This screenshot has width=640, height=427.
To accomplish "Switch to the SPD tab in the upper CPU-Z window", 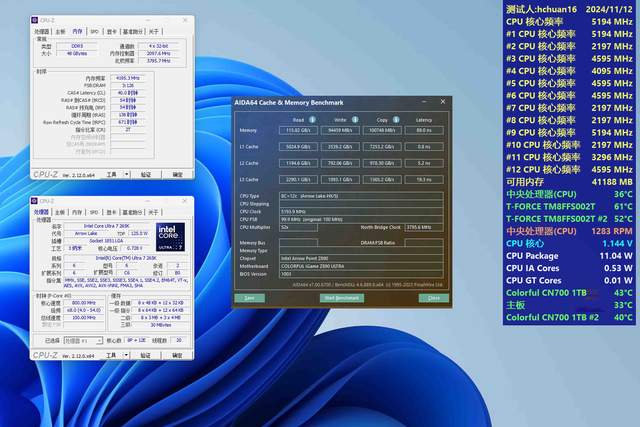I will coord(94,31).
